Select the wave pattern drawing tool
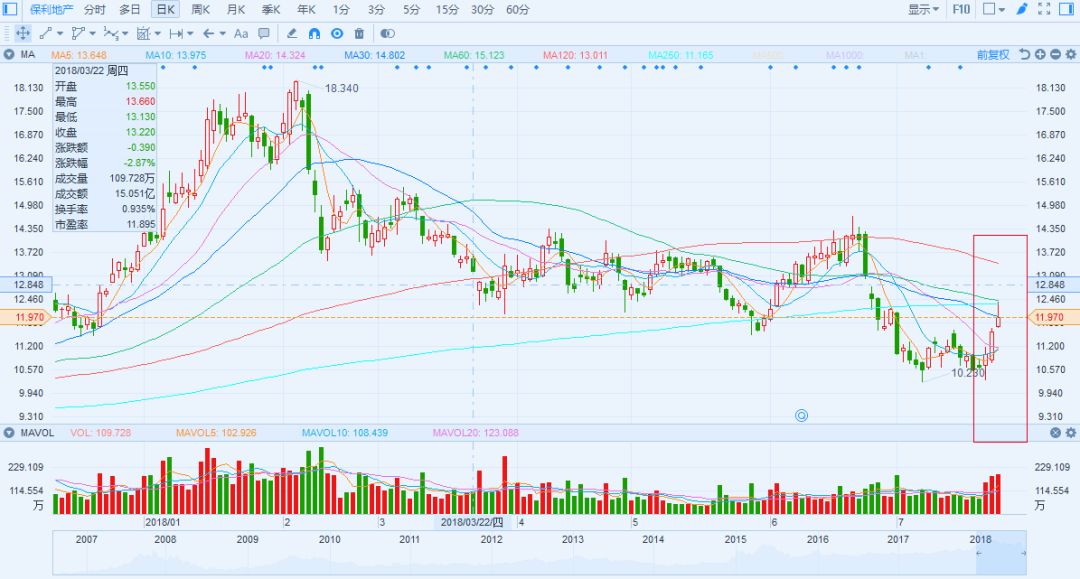Screen dimensions: 1080x579 coord(111,33)
